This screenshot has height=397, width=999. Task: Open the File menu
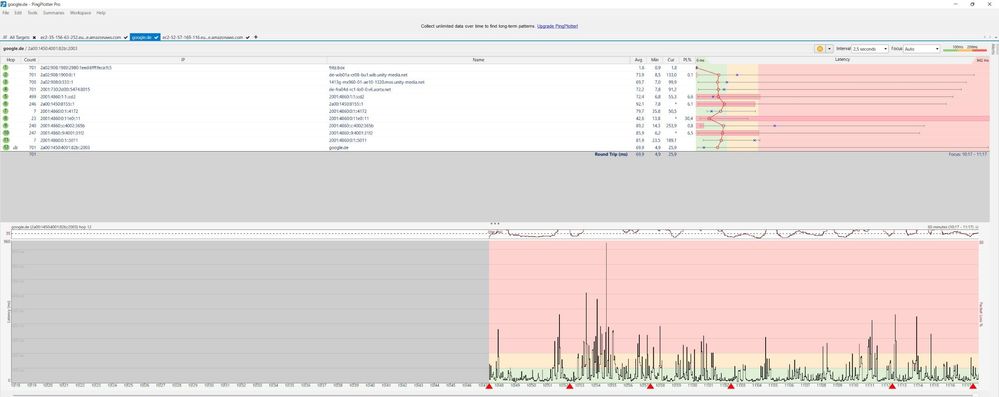(5, 13)
